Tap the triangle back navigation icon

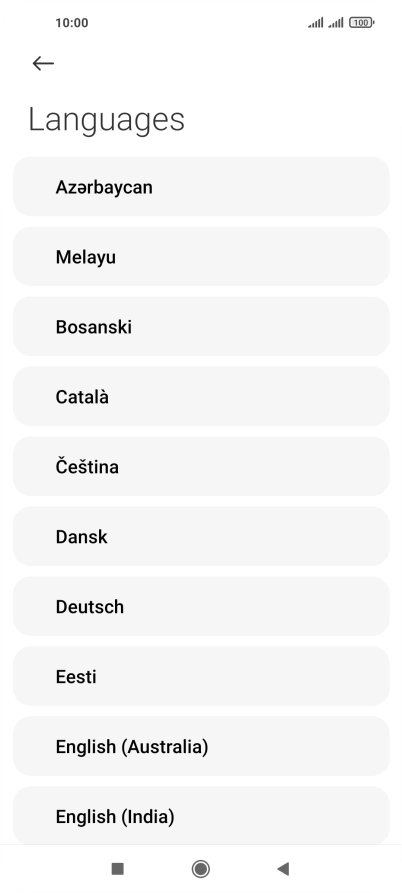[x=283, y=869]
